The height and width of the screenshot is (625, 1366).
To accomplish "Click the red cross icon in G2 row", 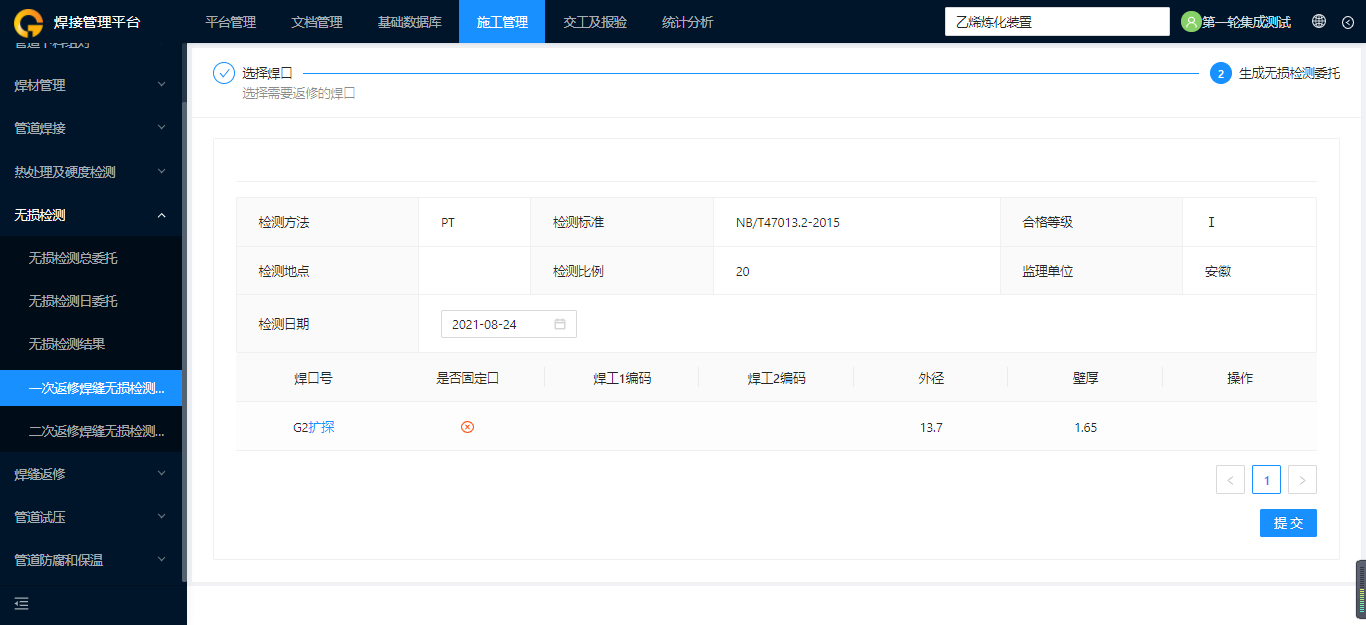I will pos(467,427).
